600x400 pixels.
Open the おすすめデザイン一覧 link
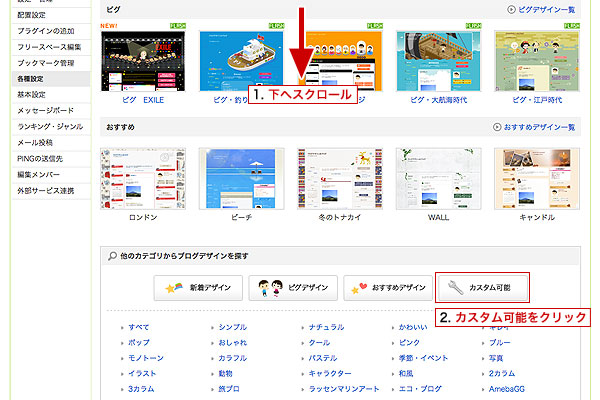point(539,127)
